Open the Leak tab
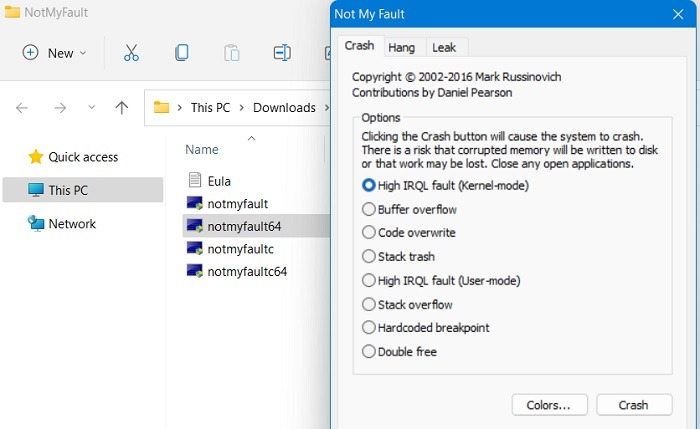This screenshot has height=429, width=700. [443, 47]
